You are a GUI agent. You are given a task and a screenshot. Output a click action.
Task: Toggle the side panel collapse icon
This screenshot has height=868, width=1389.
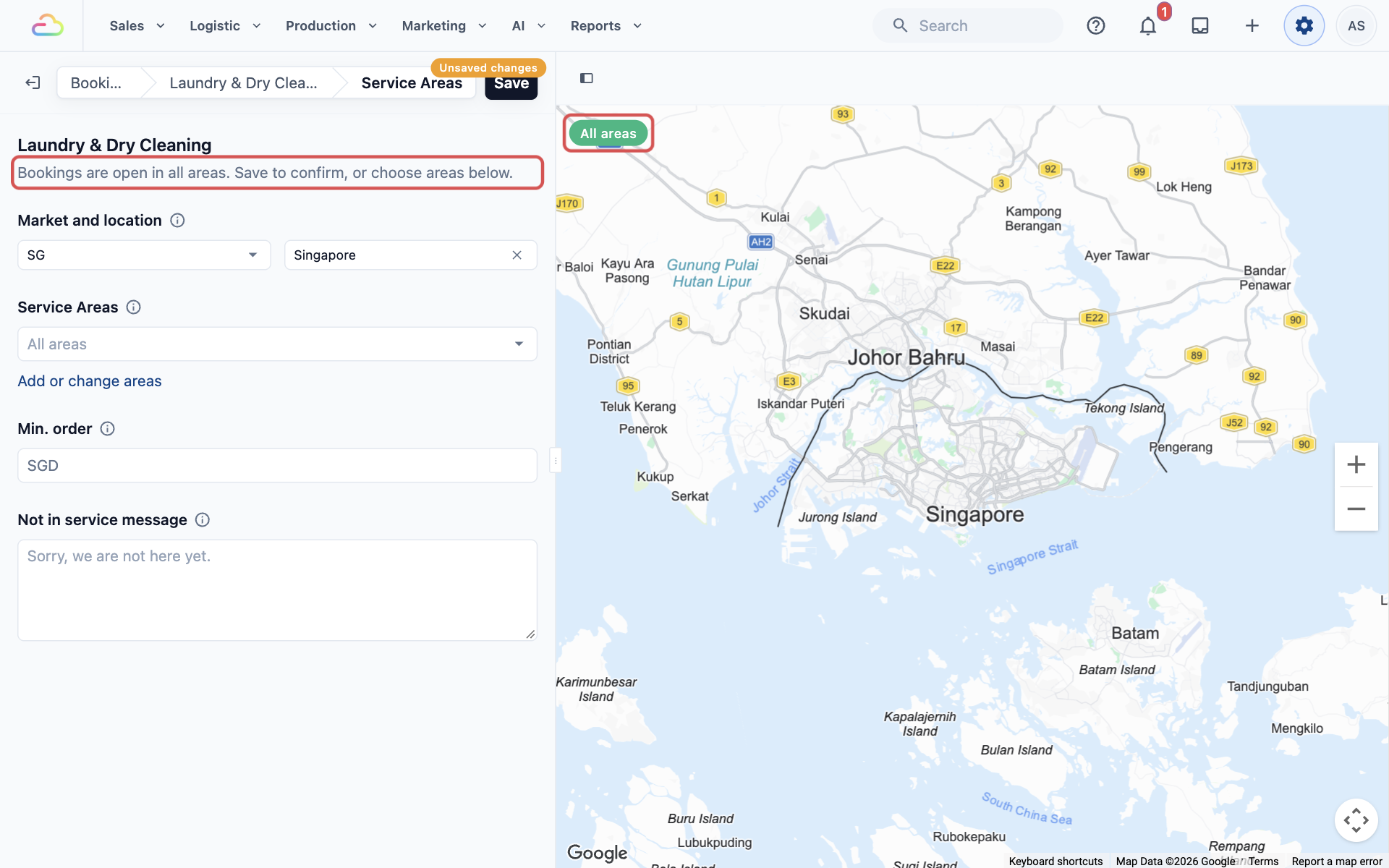[x=587, y=78]
